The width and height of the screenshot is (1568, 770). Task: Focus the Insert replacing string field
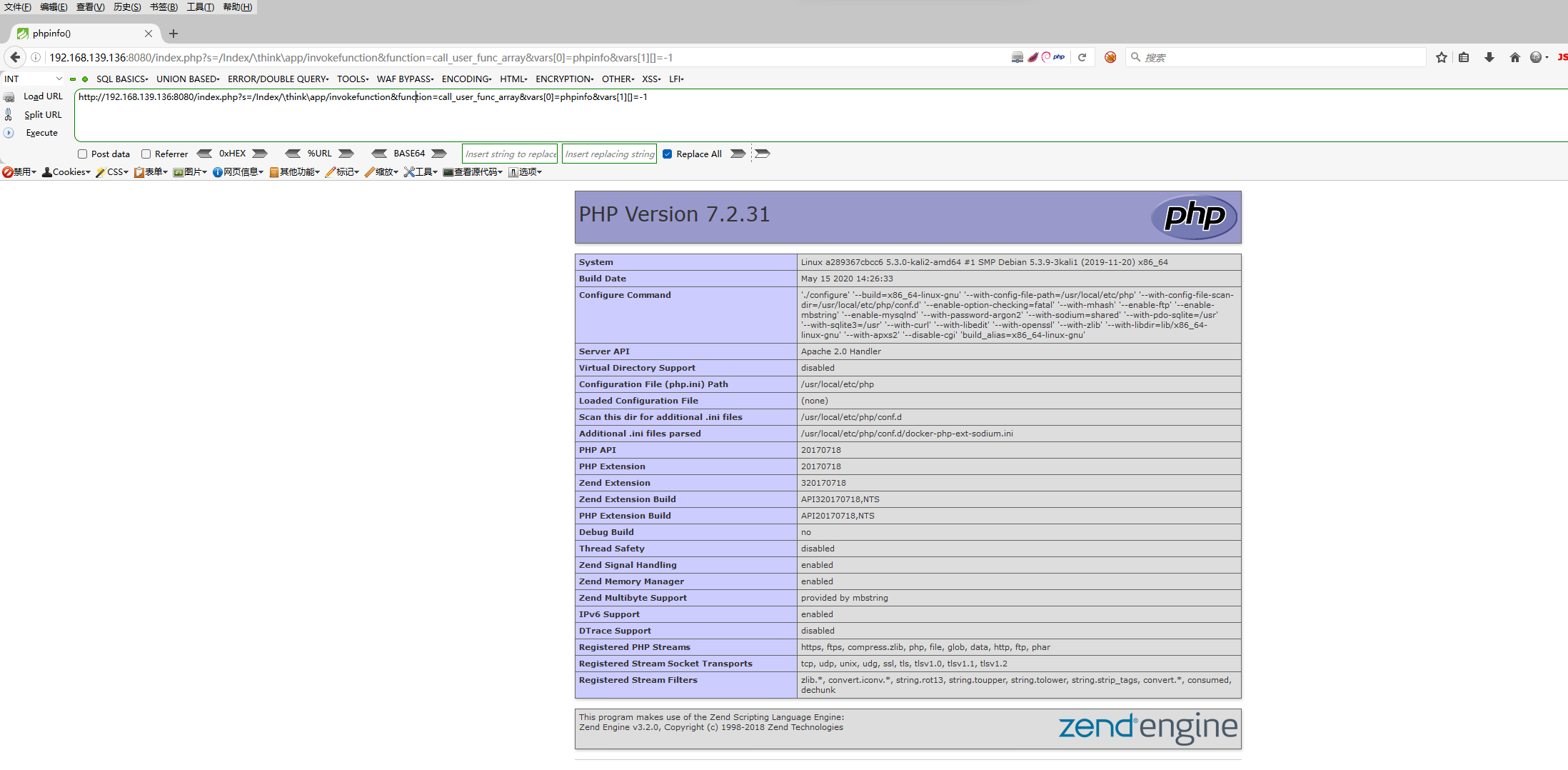pos(609,154)
